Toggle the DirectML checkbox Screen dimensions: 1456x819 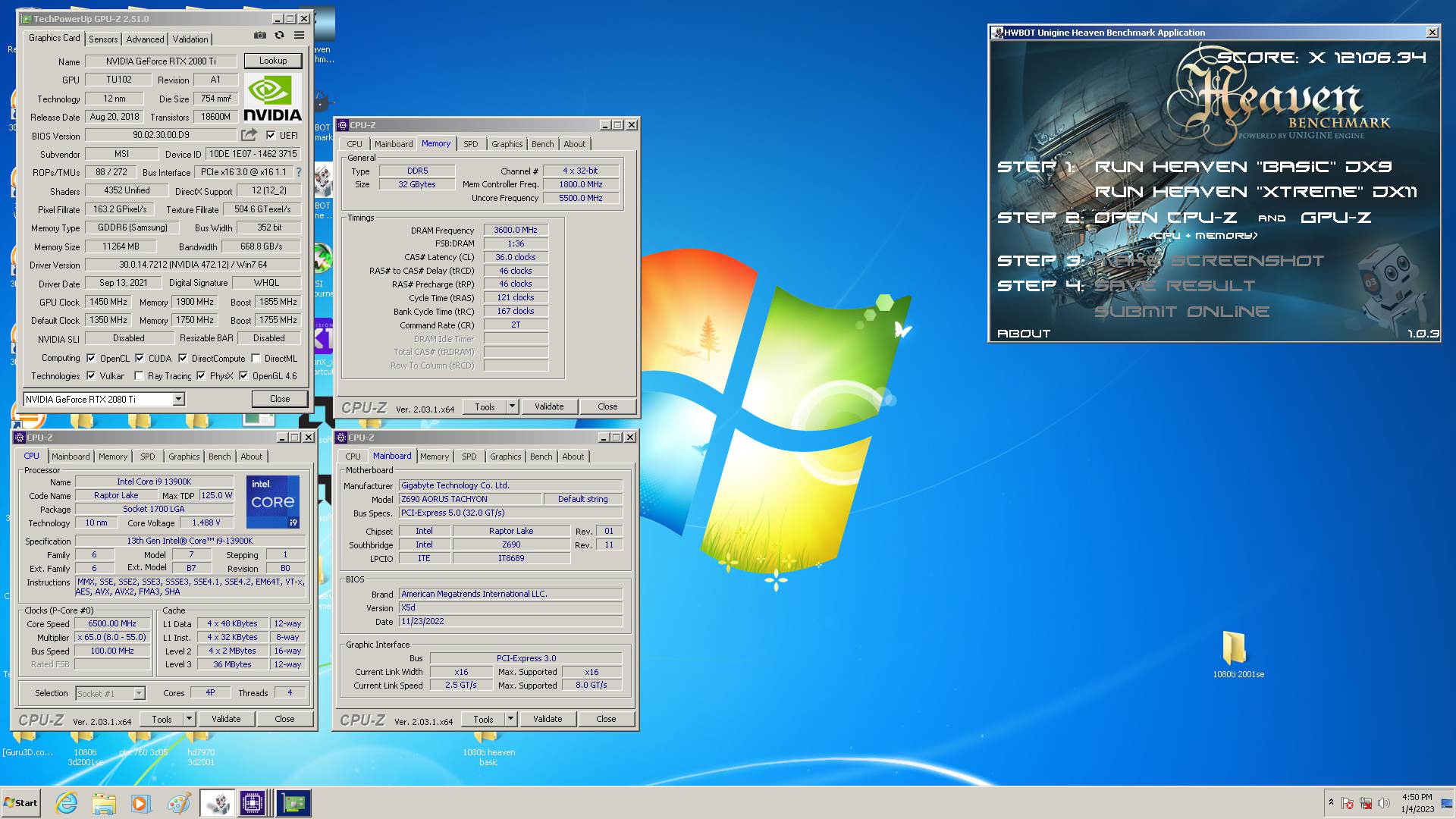(256, 358)
